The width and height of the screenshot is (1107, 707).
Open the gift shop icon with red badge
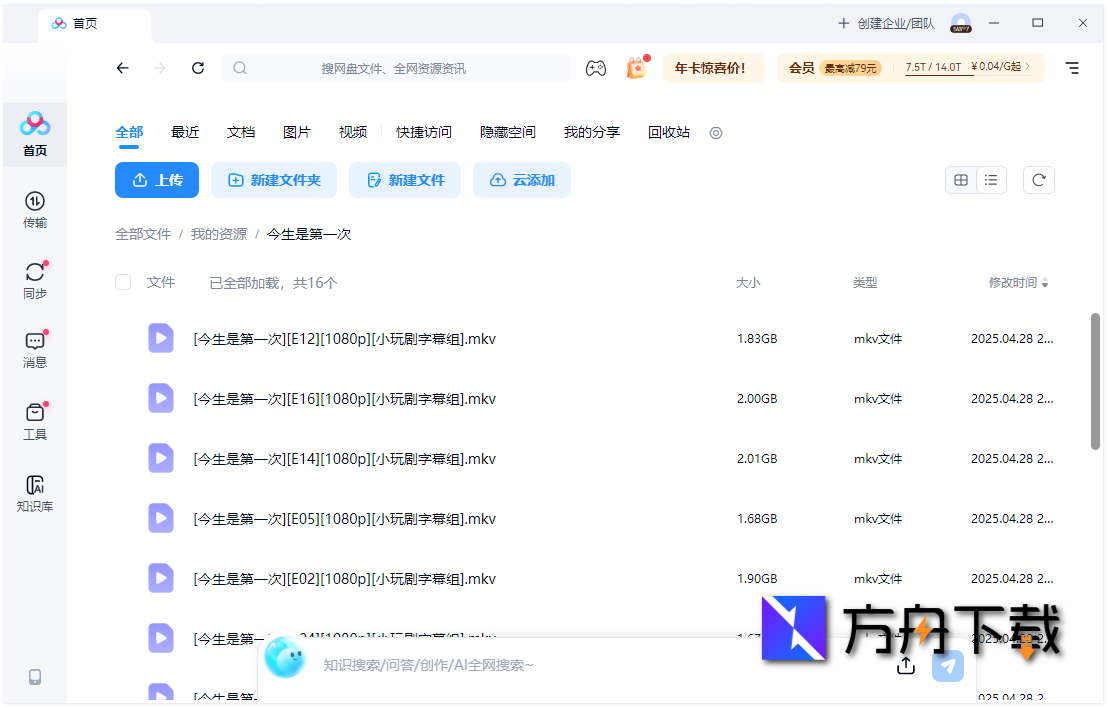coord(637,68)
